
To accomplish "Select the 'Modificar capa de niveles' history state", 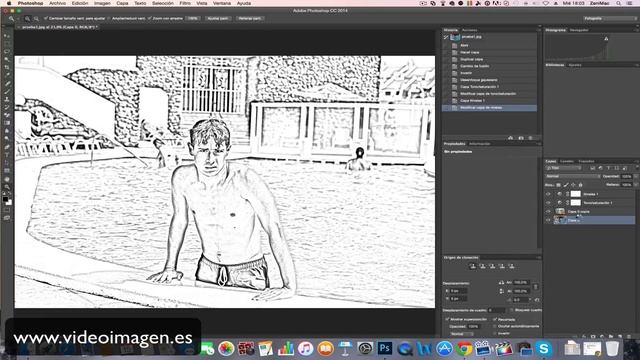I will 489,108.
